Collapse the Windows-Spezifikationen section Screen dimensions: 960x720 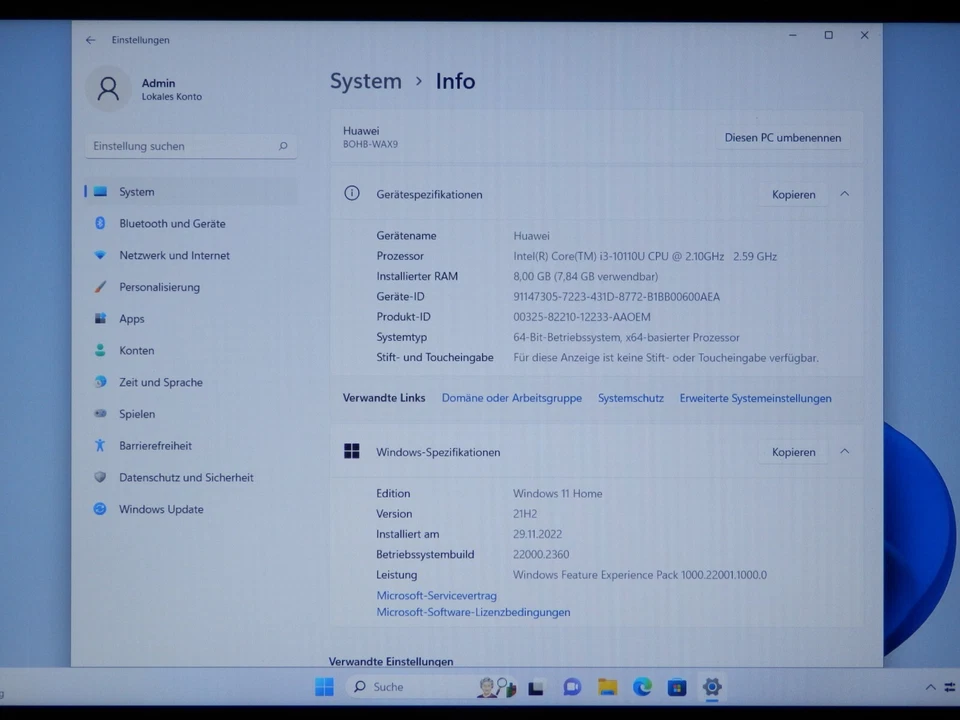pyautogui.click(x=845, y=452)
